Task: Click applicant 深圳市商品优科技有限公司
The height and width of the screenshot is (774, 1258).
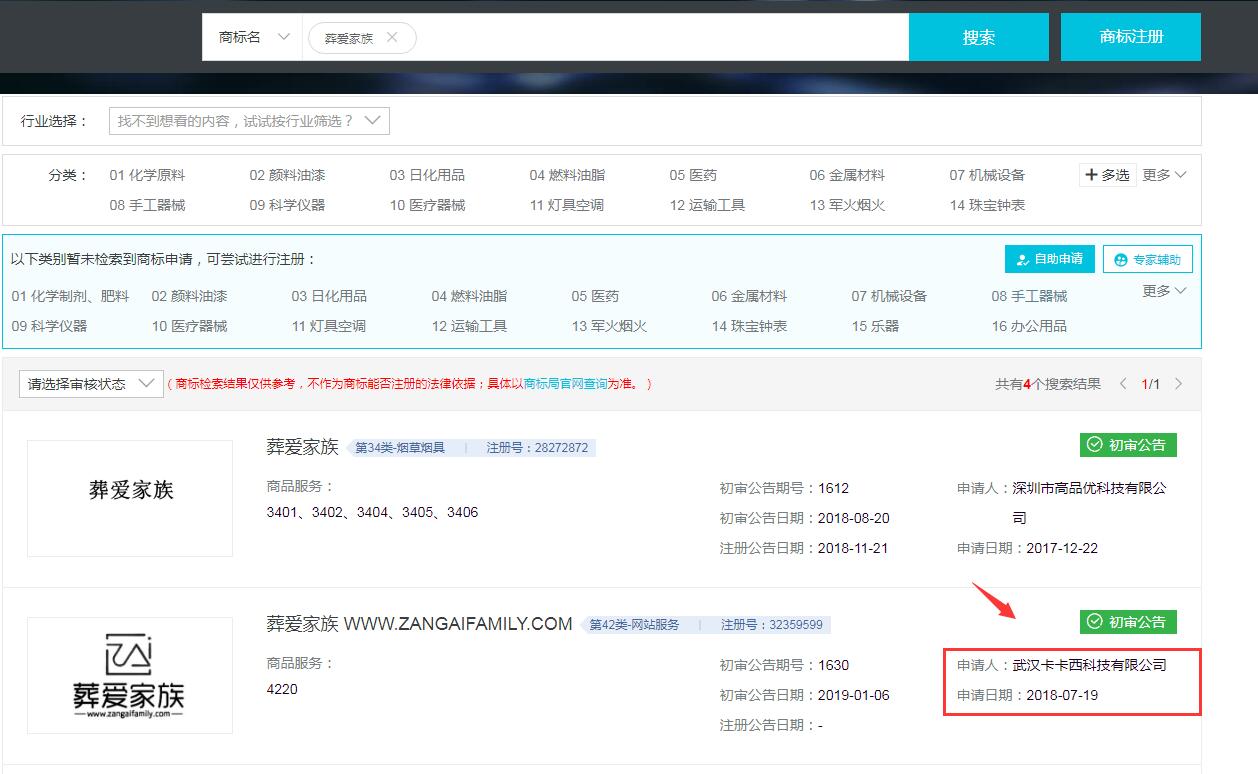Action: click(1089, 503)
